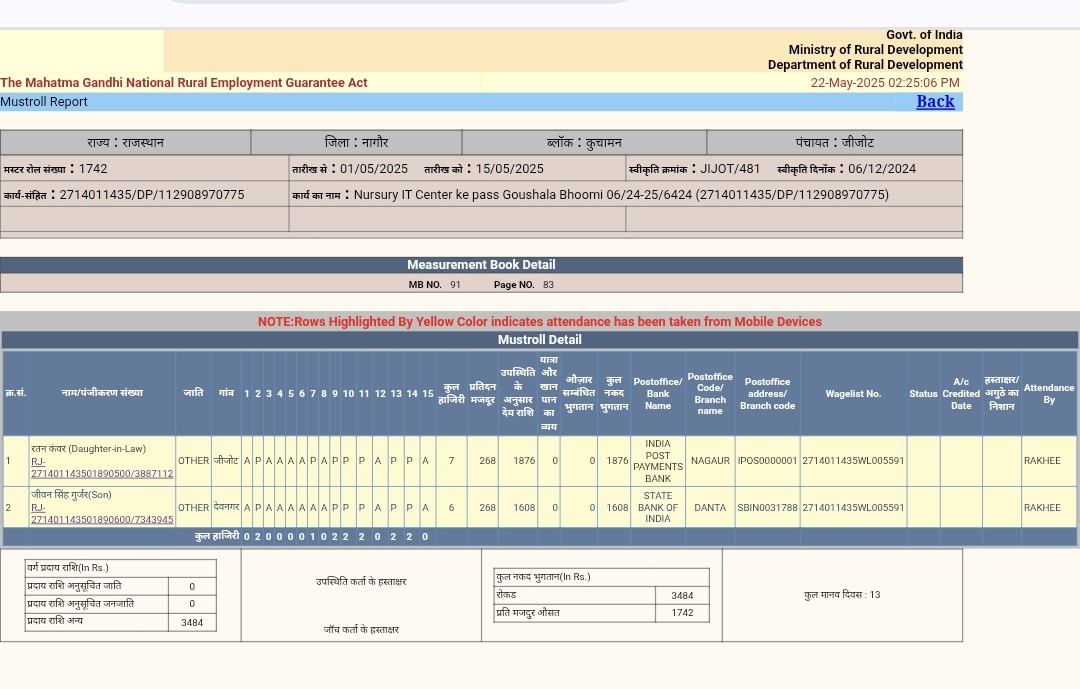The image size is (1080, 689).
Task: Click the "Mustroll Detail" table header
Action: [539, 340]
